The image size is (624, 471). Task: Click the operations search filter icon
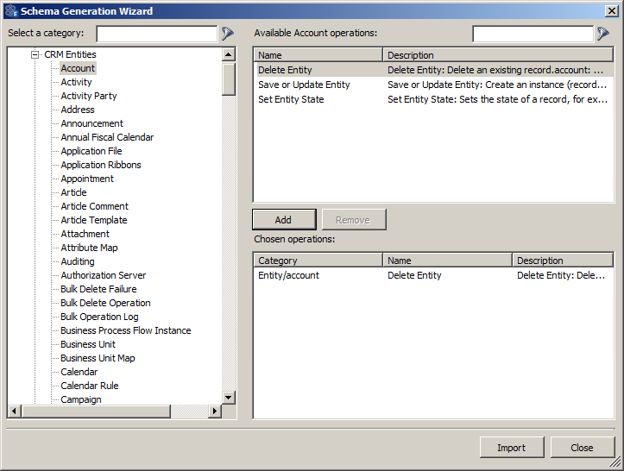(x=603, y=33)
